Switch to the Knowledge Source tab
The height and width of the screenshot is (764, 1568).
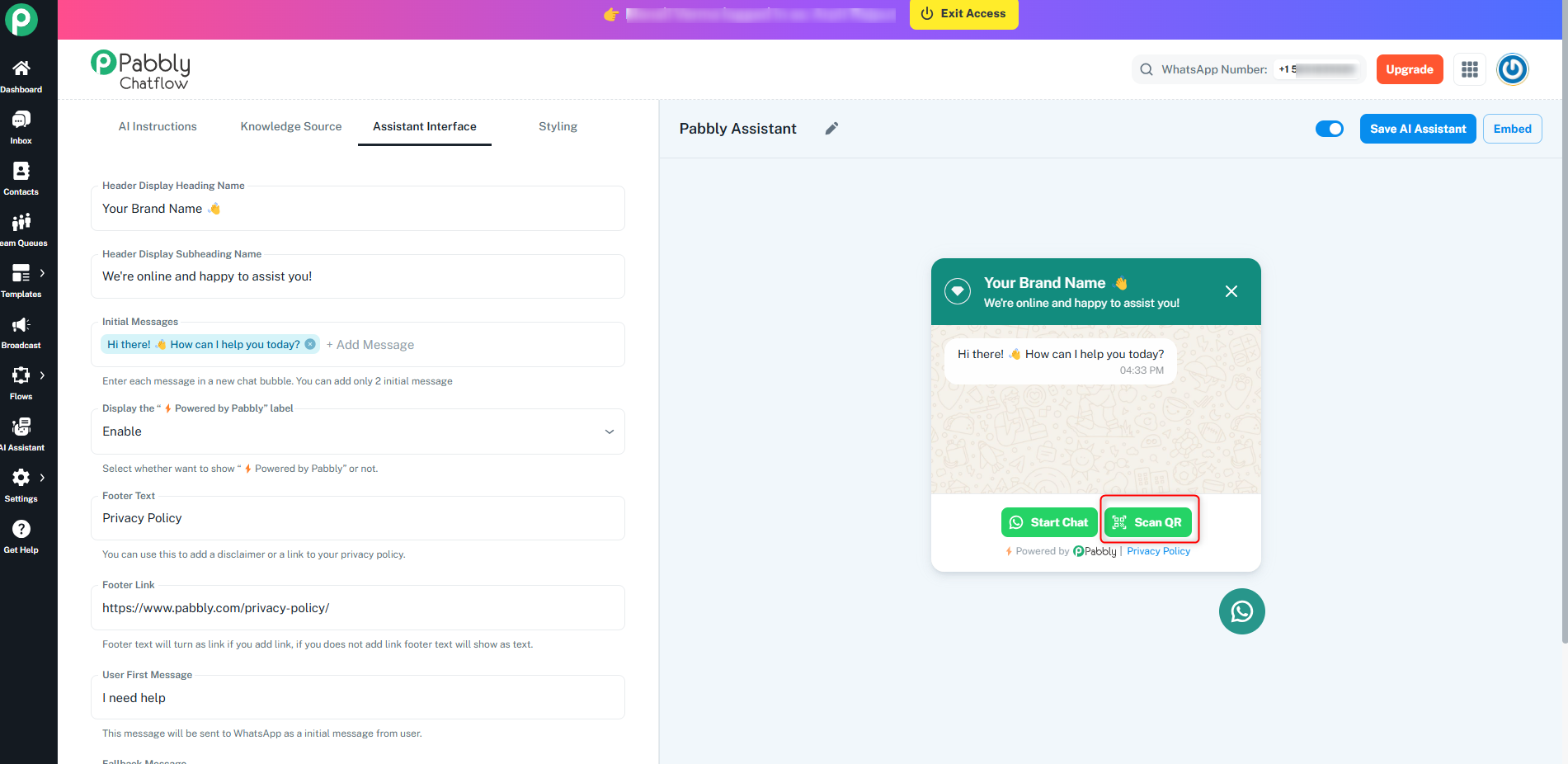(x=291, y=126)
